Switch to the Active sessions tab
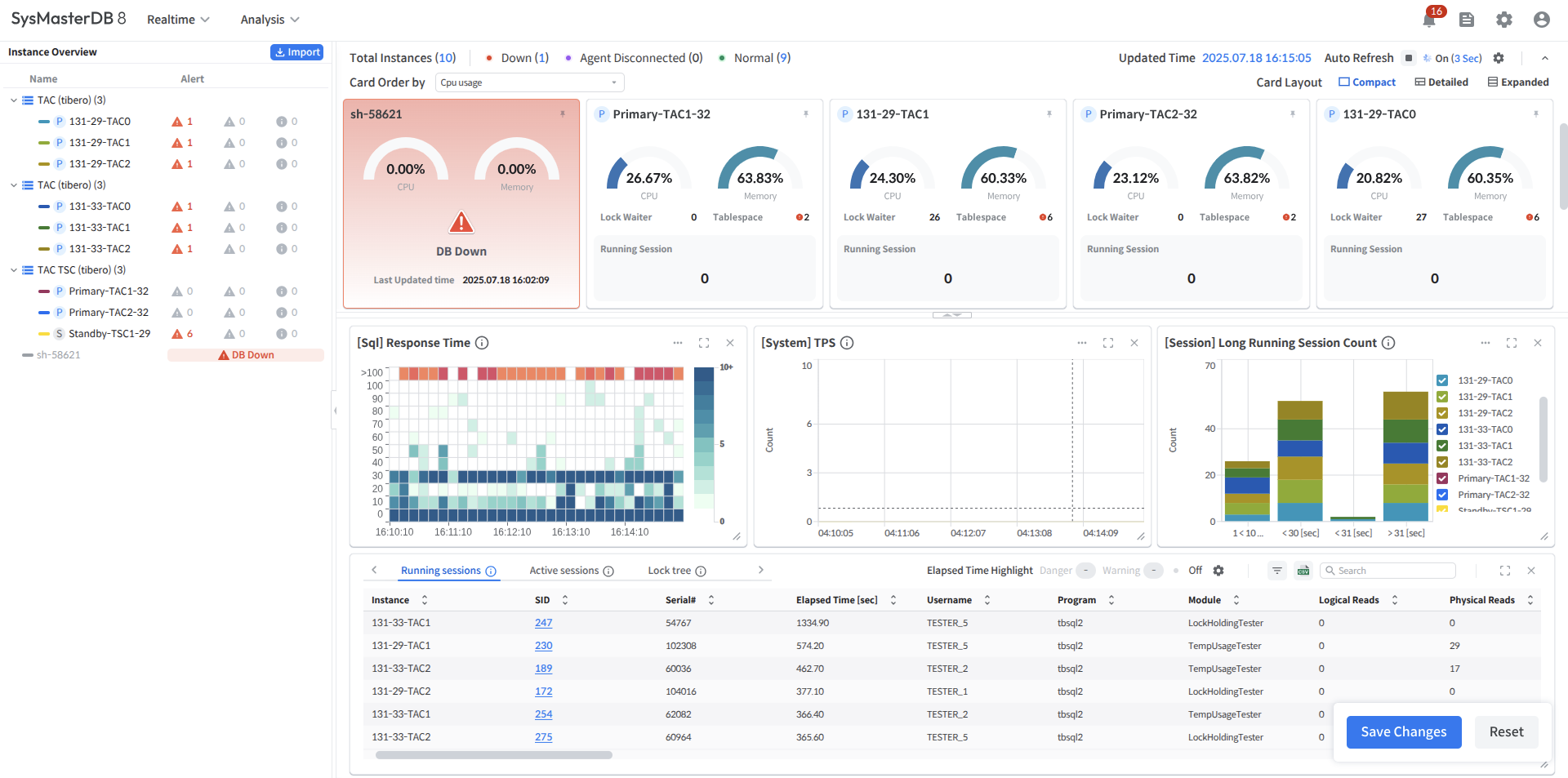The image size is (1568, 778). coord(564,571)
